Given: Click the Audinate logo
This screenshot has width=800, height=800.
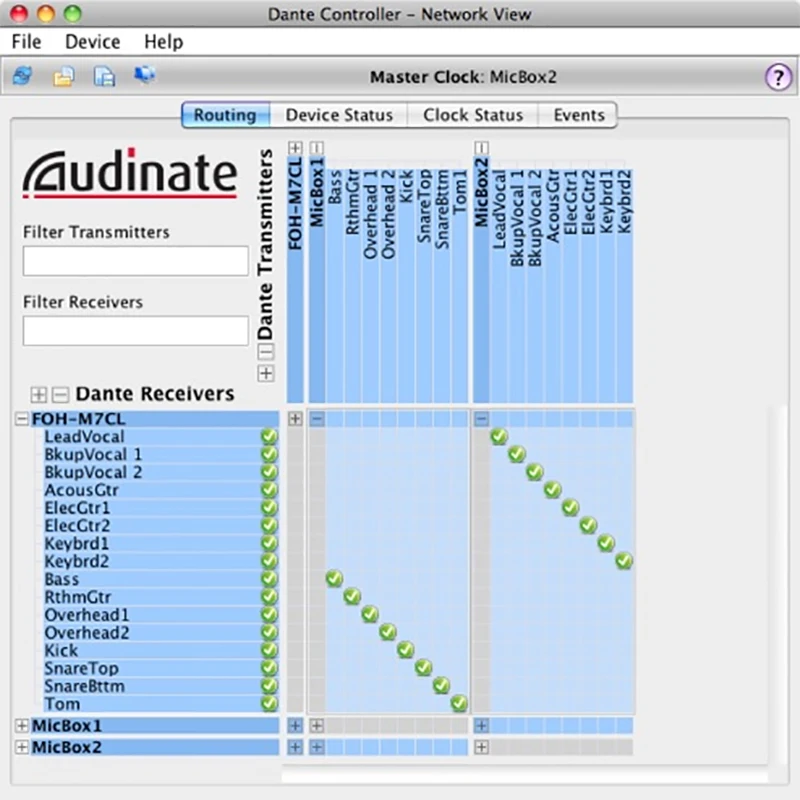Looking at the screenshot, I should click(130, 174).
